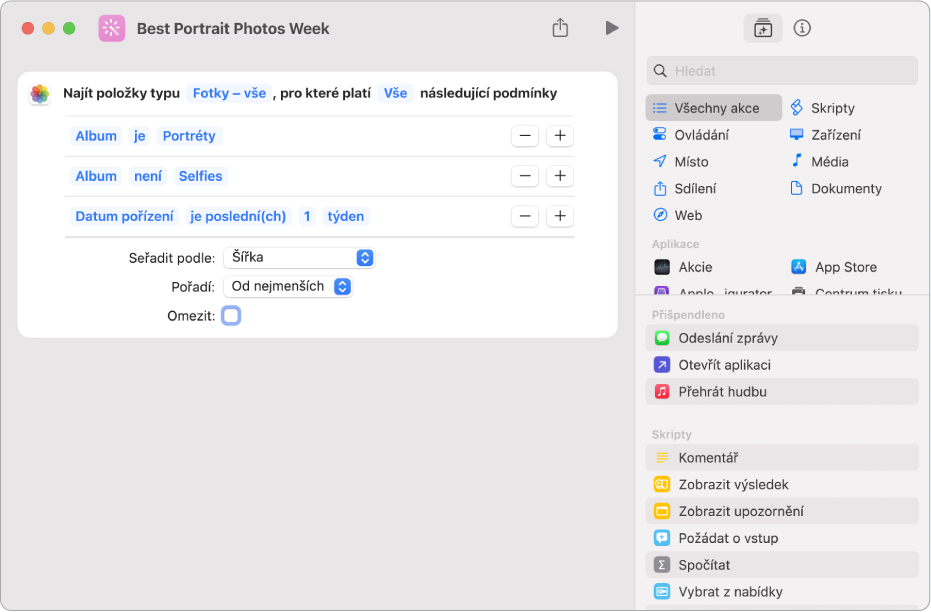
Task: Click the Hledat search field
Action: [782, 71]
